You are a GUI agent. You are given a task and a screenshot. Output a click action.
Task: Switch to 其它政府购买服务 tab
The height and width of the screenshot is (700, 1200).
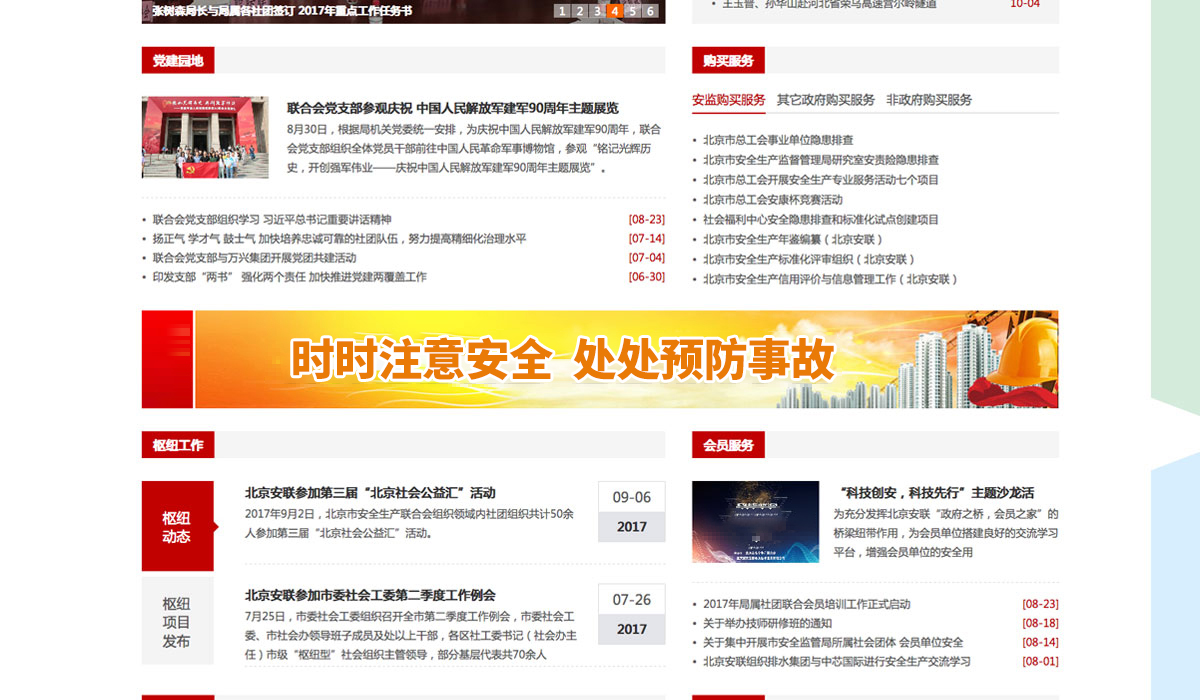(x=825, y=100)
